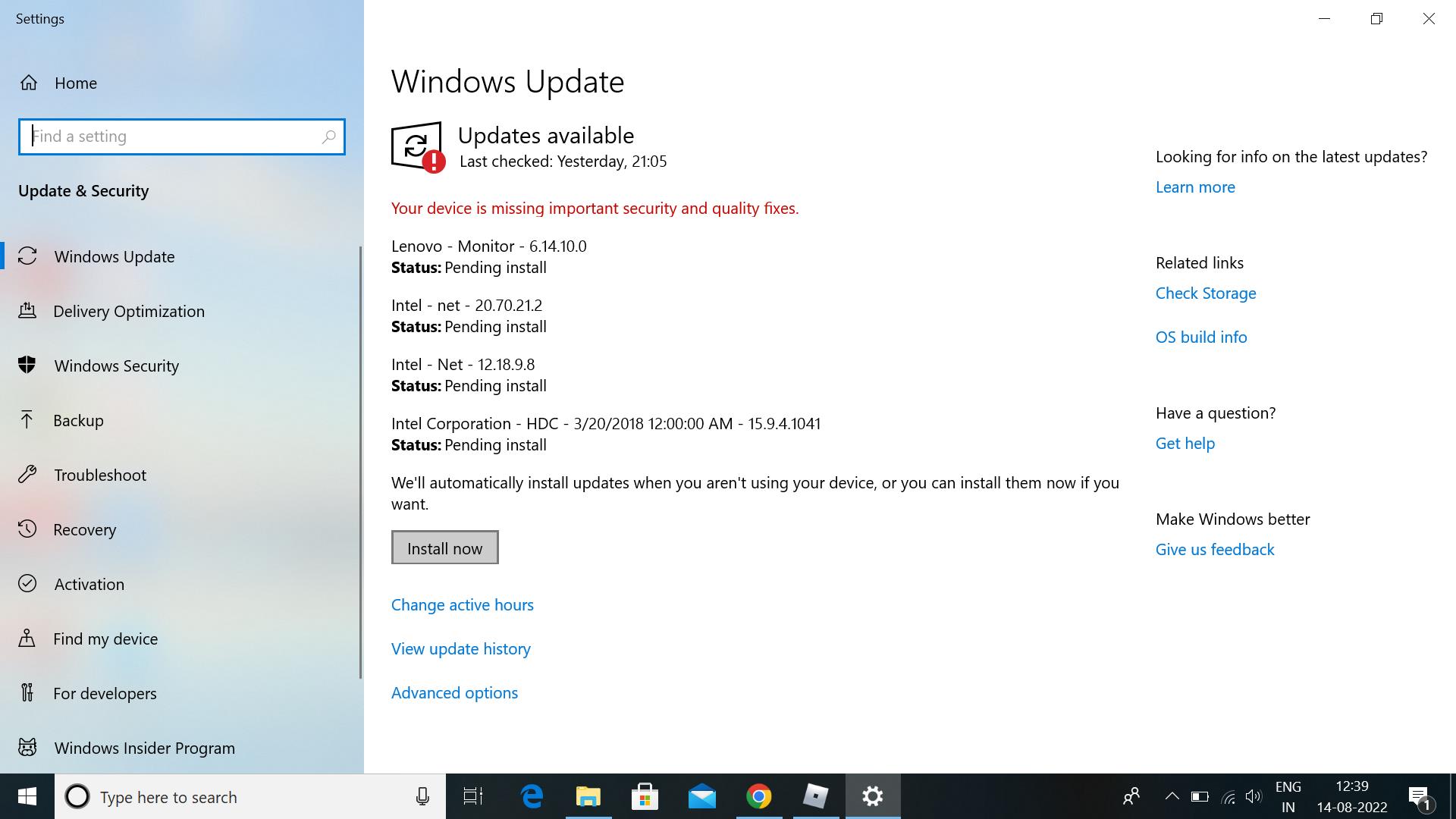Click the Settings sidebar vertical scrollbar
Image resolution: width=1456 pixels, height=819 pixels.
[361, 463]
